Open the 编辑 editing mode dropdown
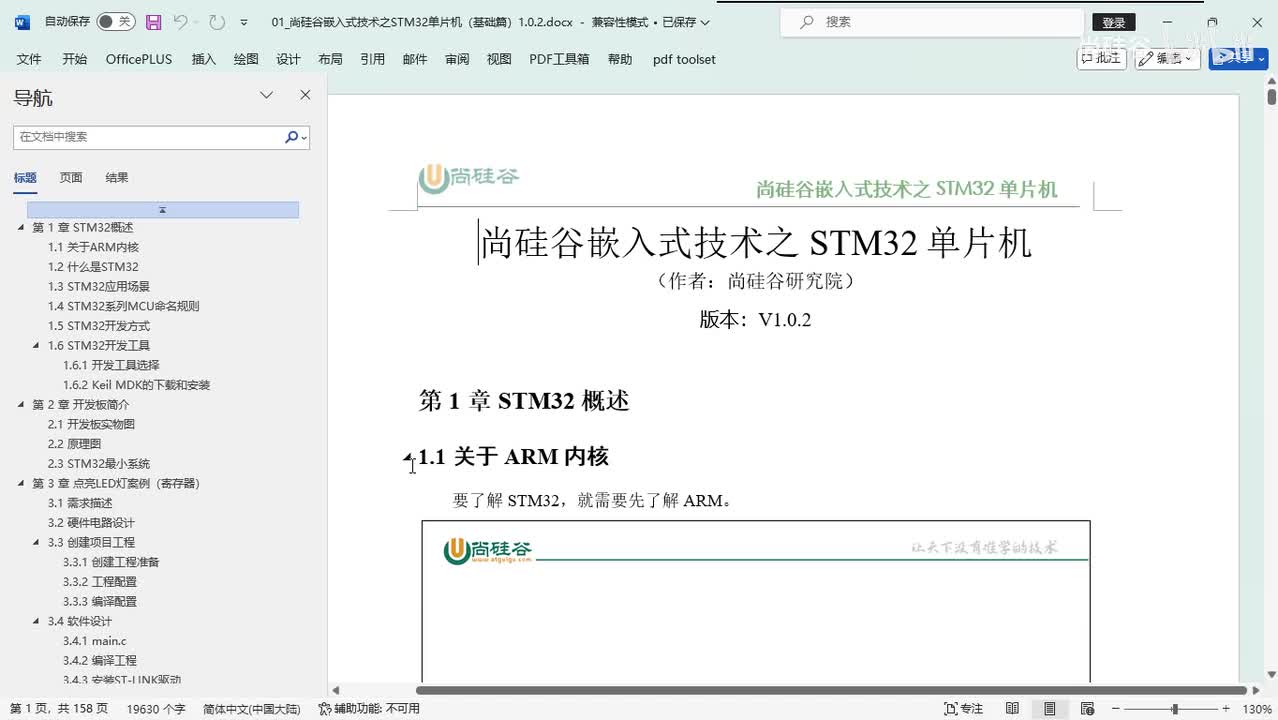 1168,58
